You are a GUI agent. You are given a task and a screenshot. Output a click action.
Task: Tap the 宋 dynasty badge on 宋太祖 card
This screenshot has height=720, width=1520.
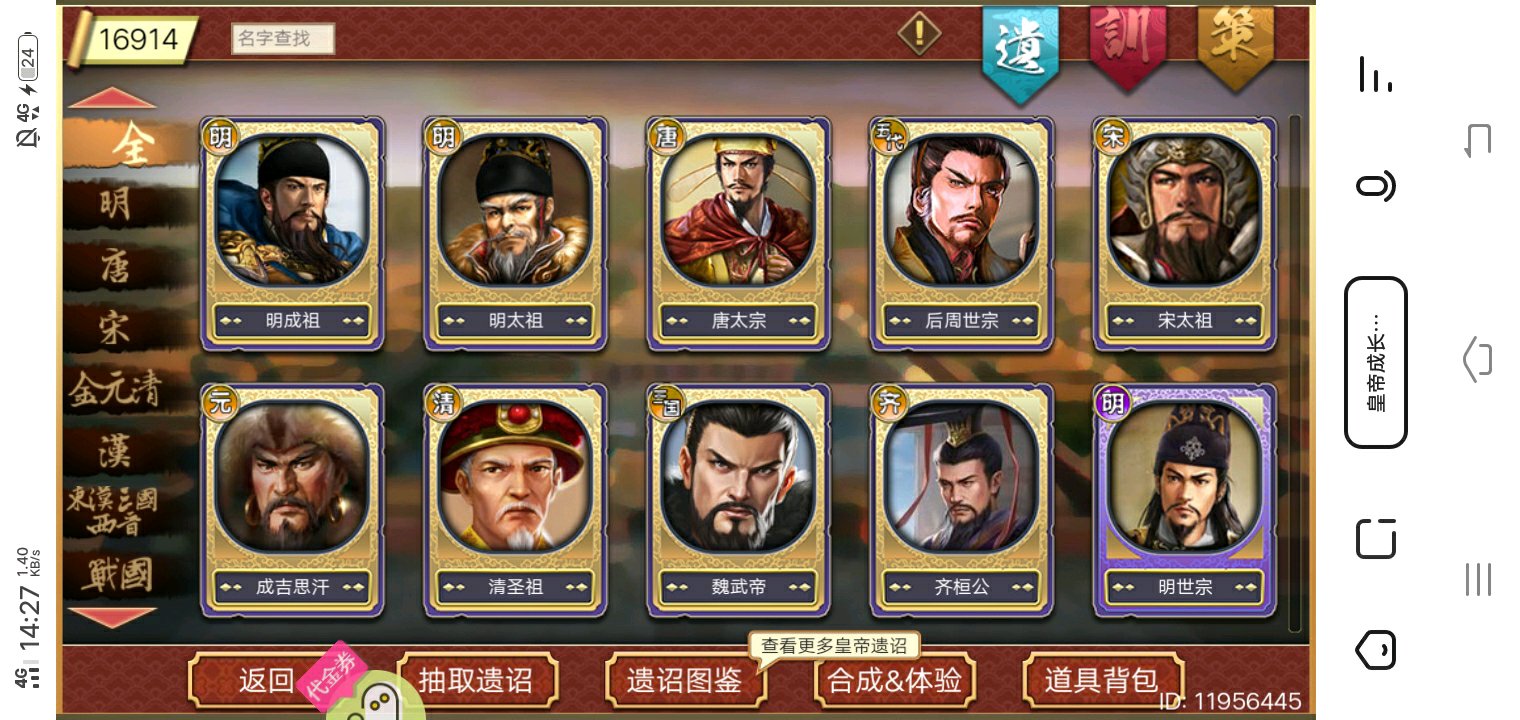coord(1111,136)
